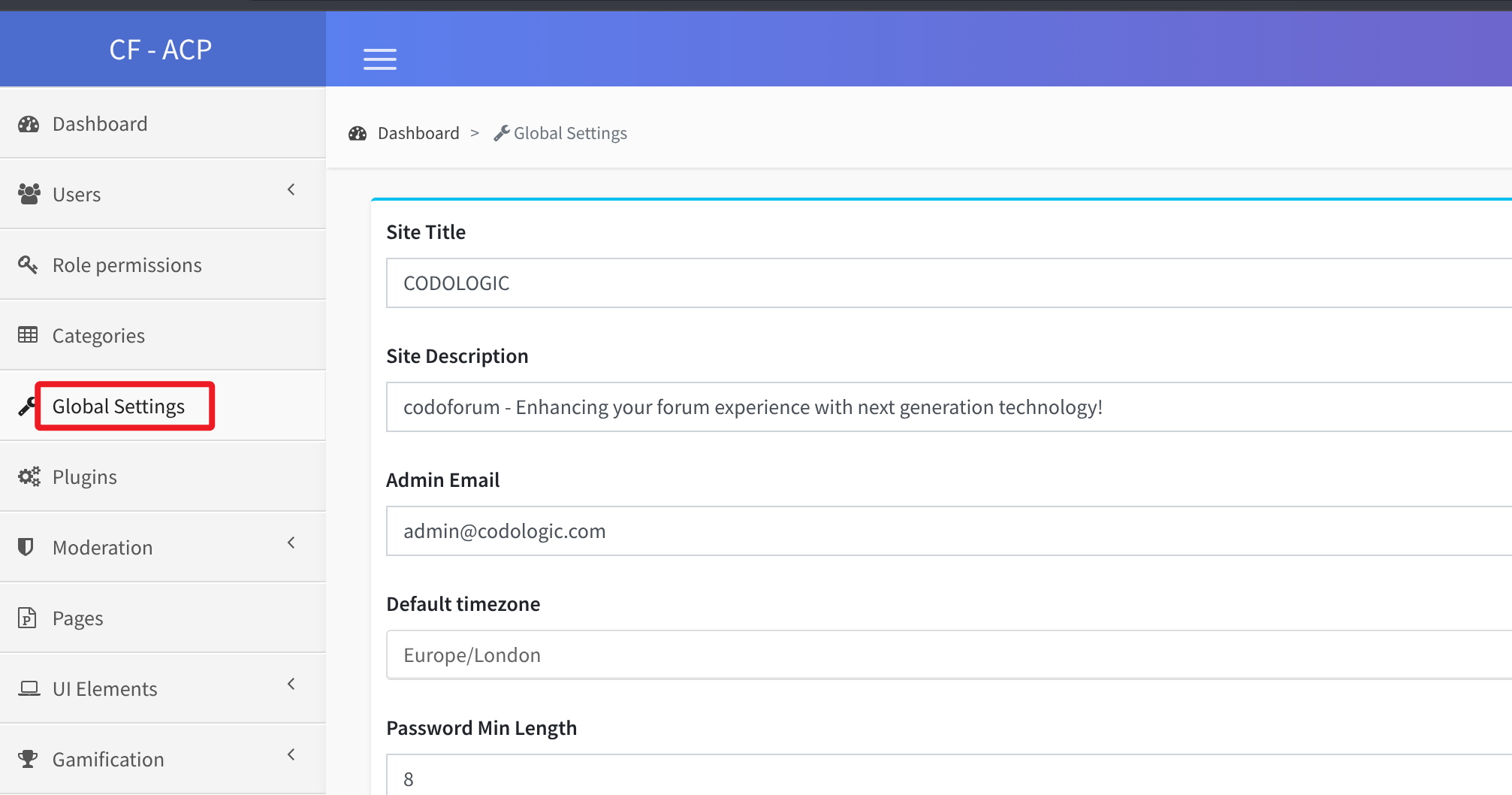The width and height of the screenshot is (1512, 795).
Task: Click the CF - ACP header title
Action: pyautogui.click(x=161, y=50)
